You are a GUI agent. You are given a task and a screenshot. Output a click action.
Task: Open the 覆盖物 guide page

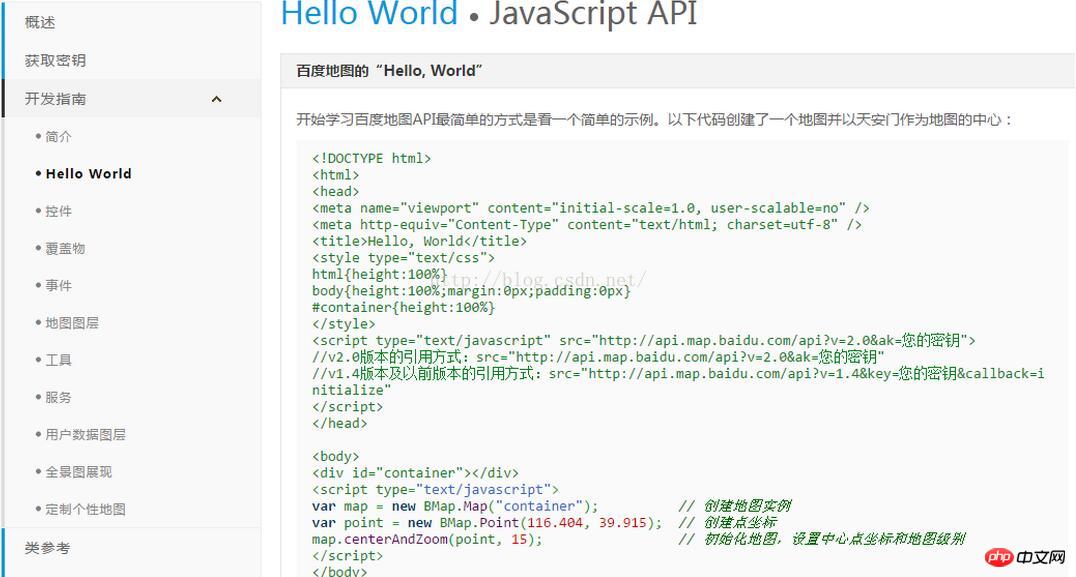tap(65, 248)
